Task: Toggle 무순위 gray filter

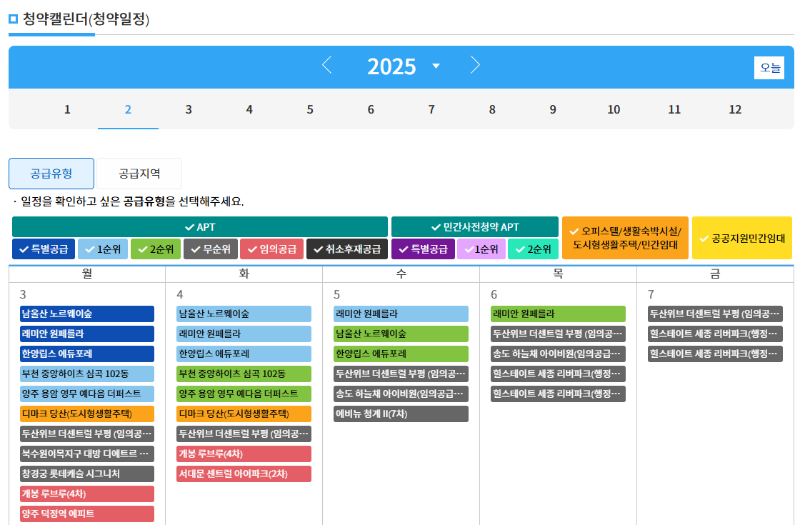Action: point(210,249)
